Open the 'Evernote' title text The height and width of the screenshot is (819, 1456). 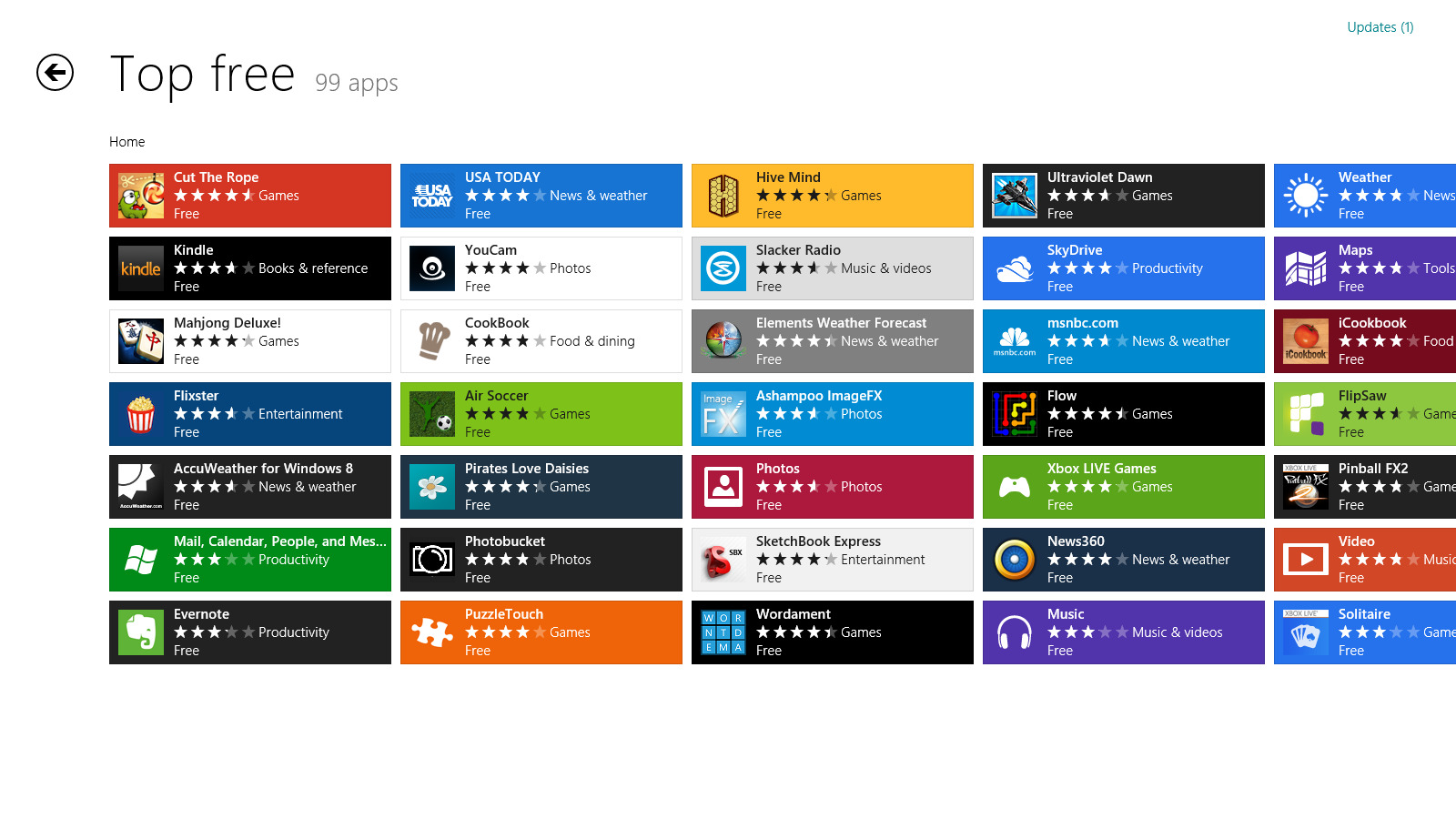tap(201, 614)
